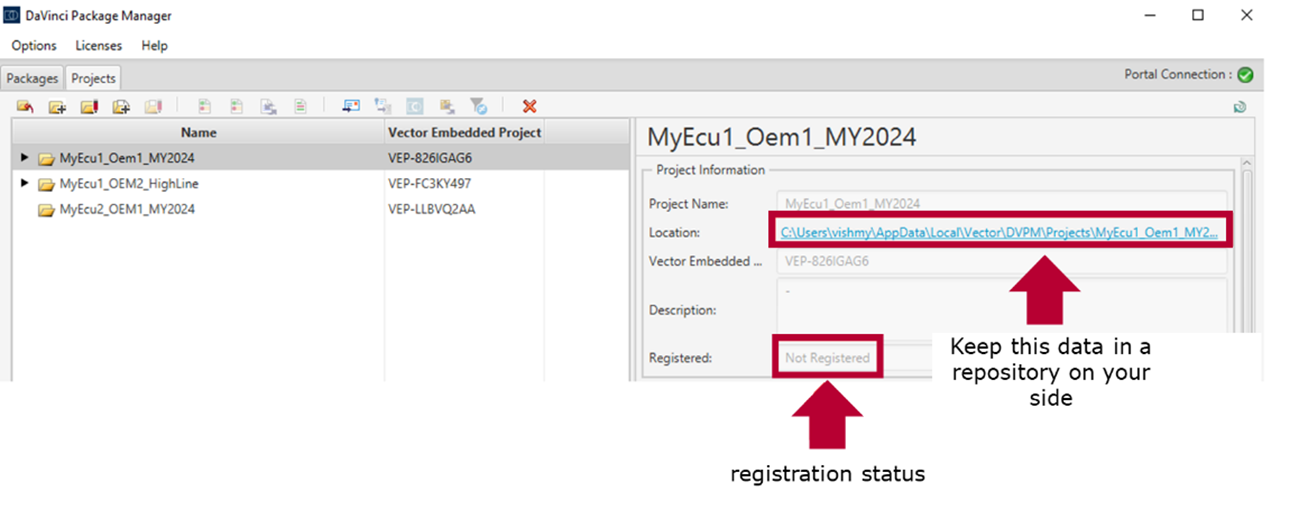Click the folder with red pencil icon
The width and height of the screenshot is (1299, 510).
point(89,106)
